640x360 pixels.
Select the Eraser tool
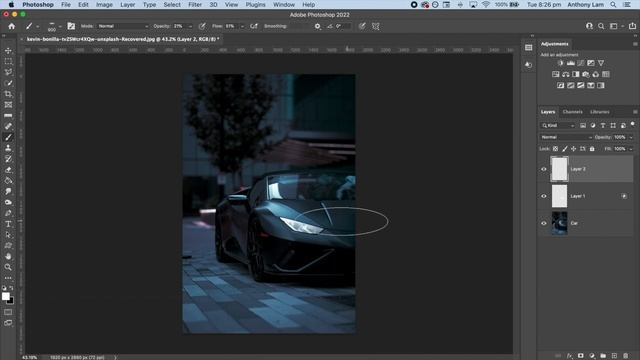(8, 170)
